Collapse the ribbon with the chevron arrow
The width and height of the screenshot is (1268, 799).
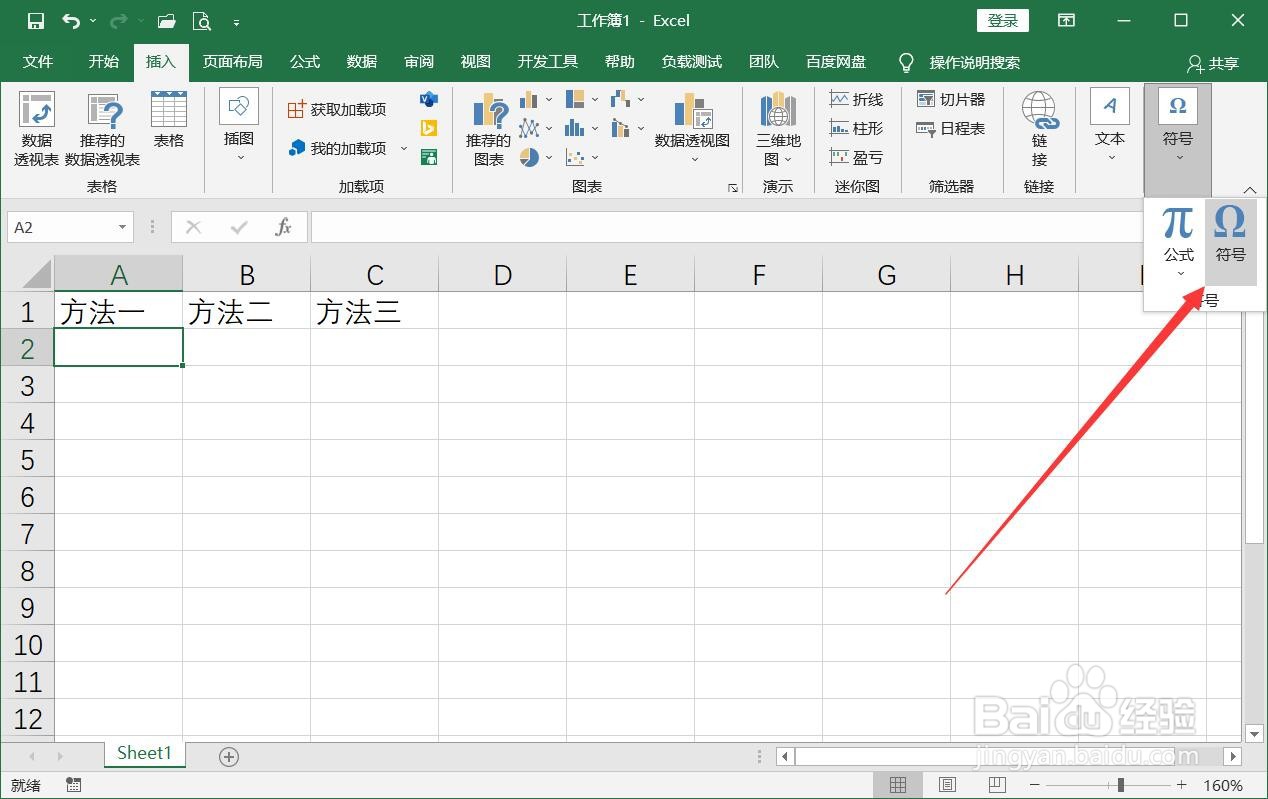tap(1249, 189)
